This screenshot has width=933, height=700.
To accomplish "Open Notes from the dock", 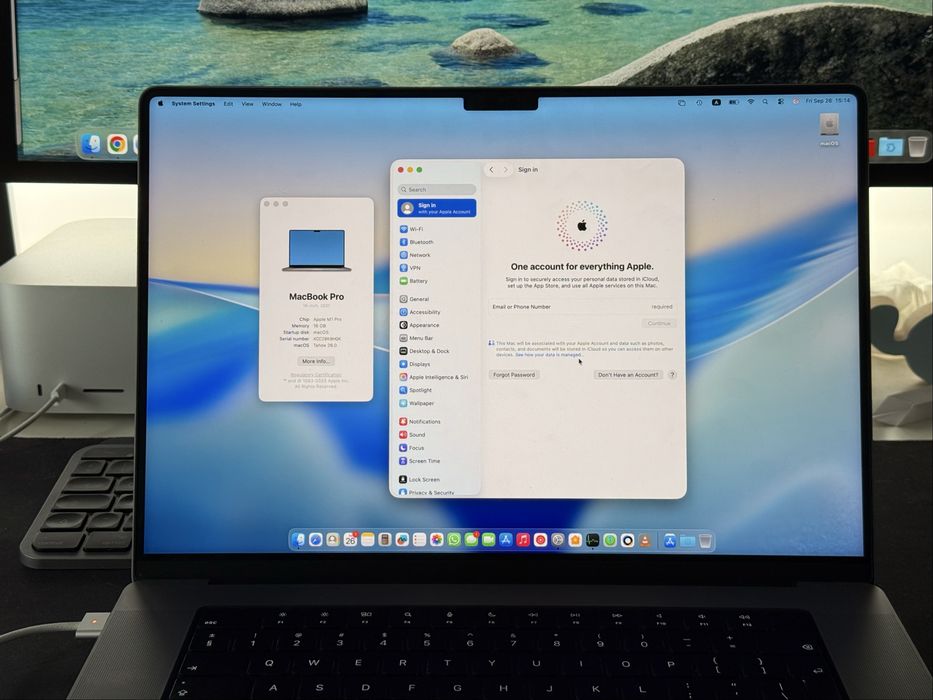I will click(368, 540).
